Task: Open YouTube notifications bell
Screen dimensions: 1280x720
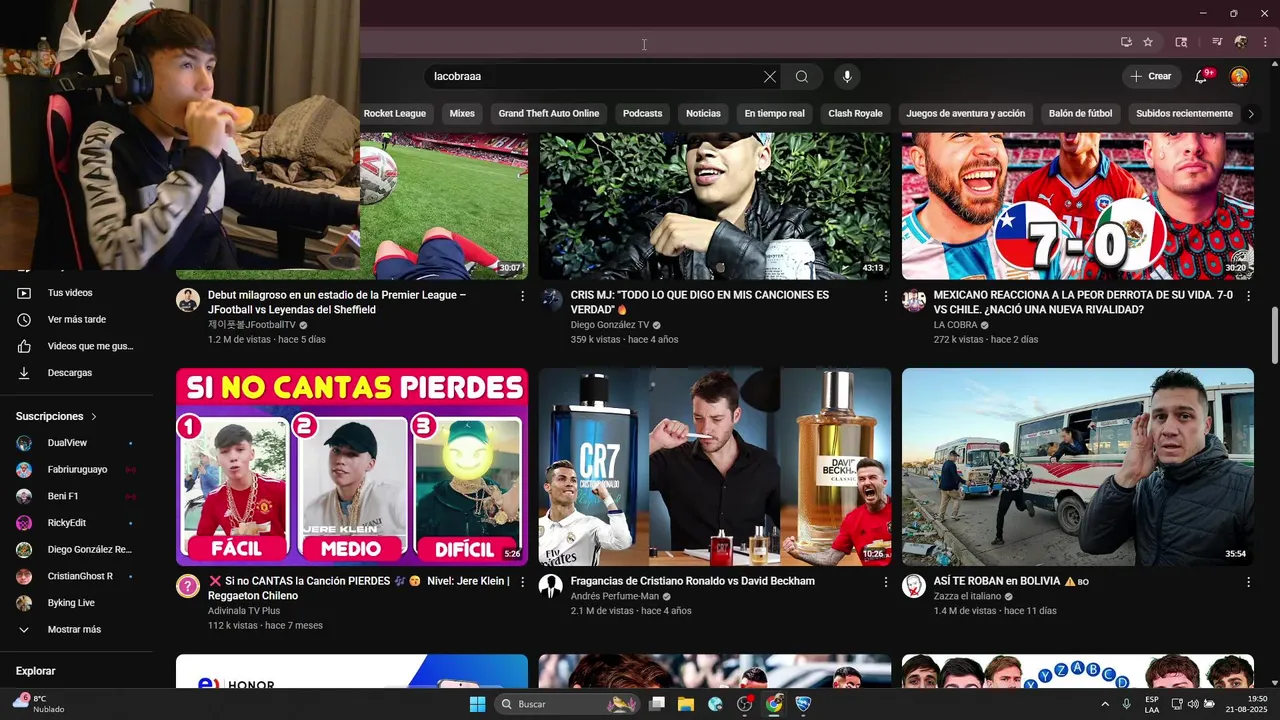Action: pos(1202,77)
